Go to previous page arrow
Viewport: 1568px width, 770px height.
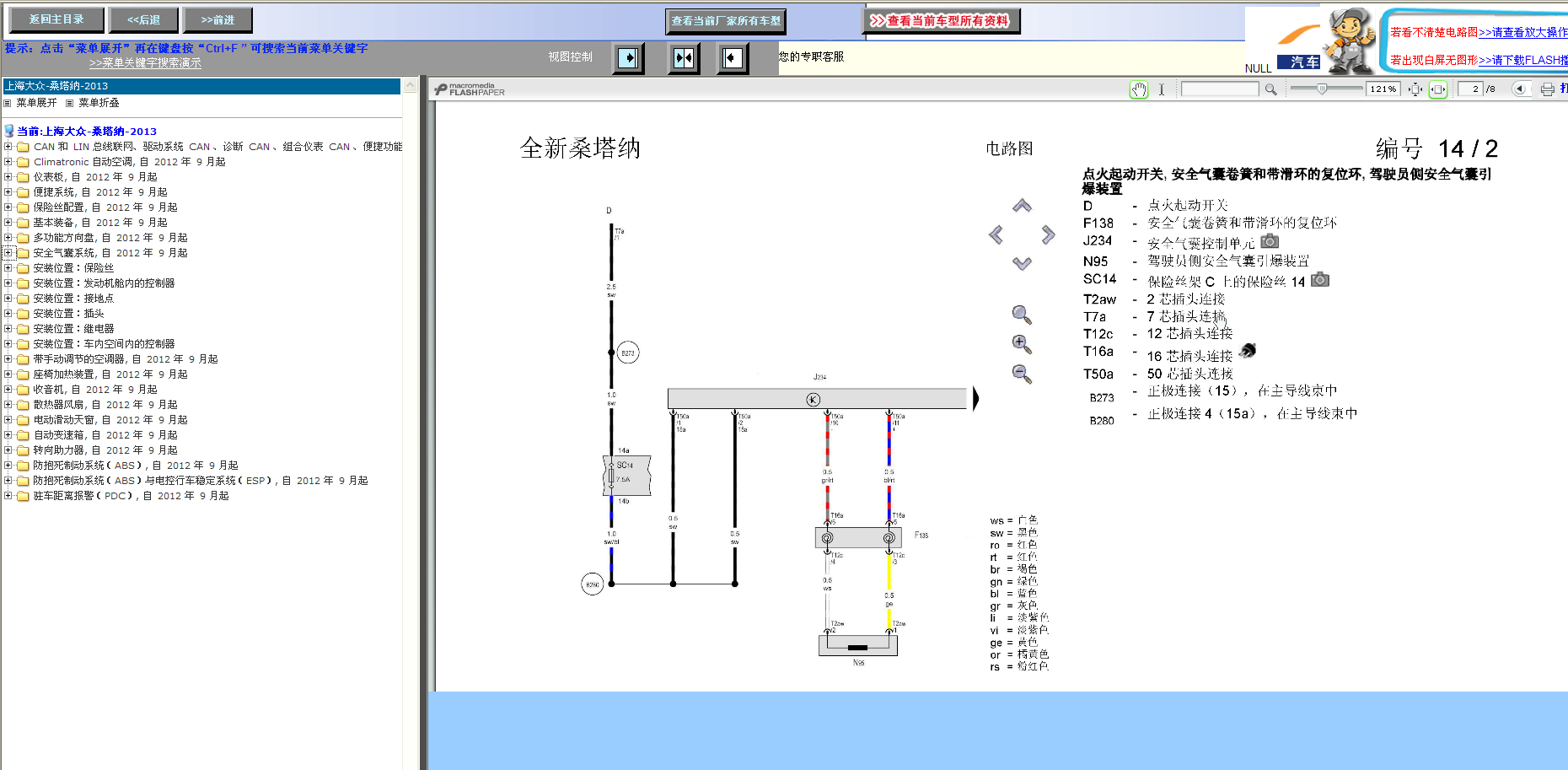point(1519,89)
